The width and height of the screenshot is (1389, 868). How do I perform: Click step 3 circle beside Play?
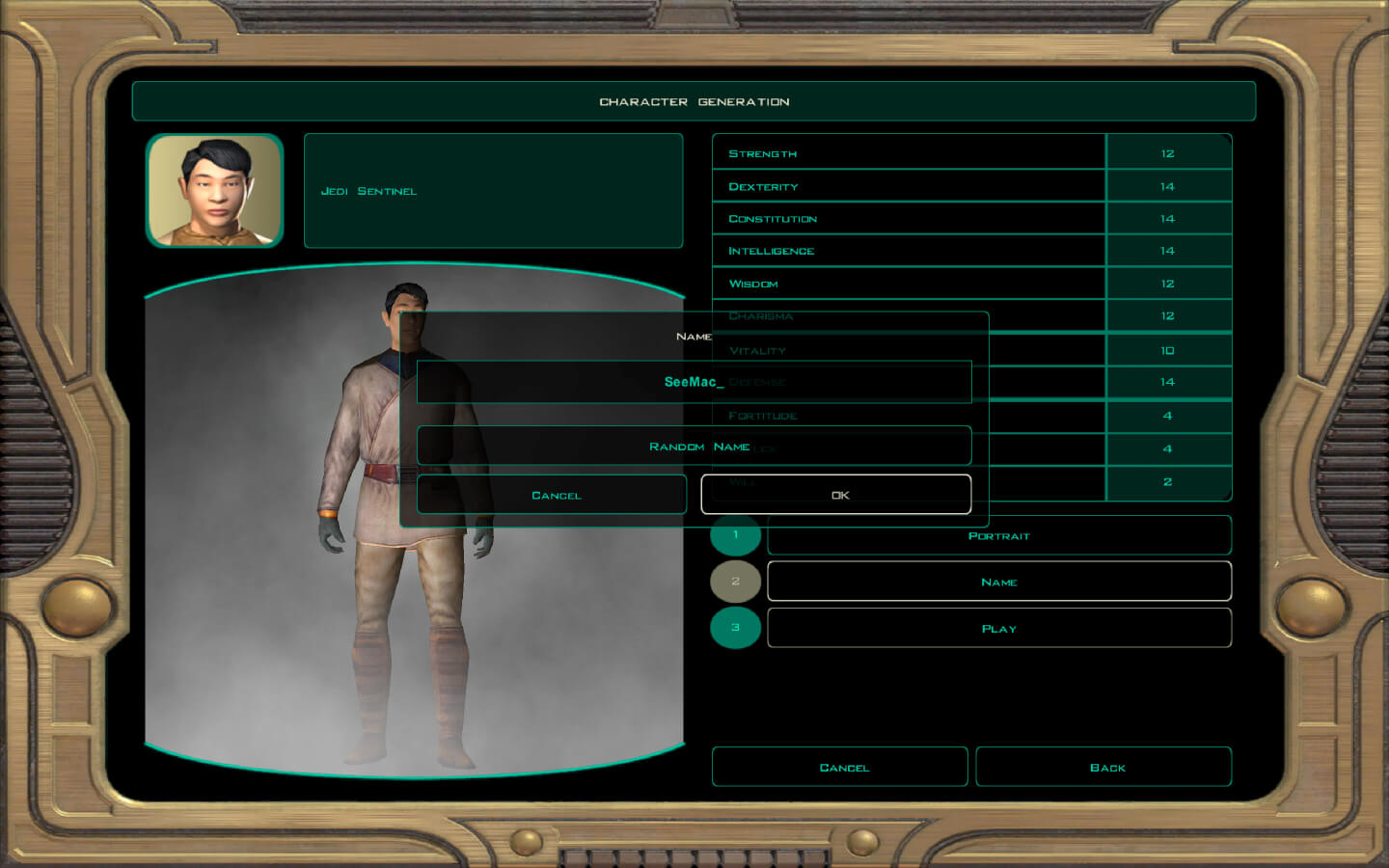click(x=735, y=628)
